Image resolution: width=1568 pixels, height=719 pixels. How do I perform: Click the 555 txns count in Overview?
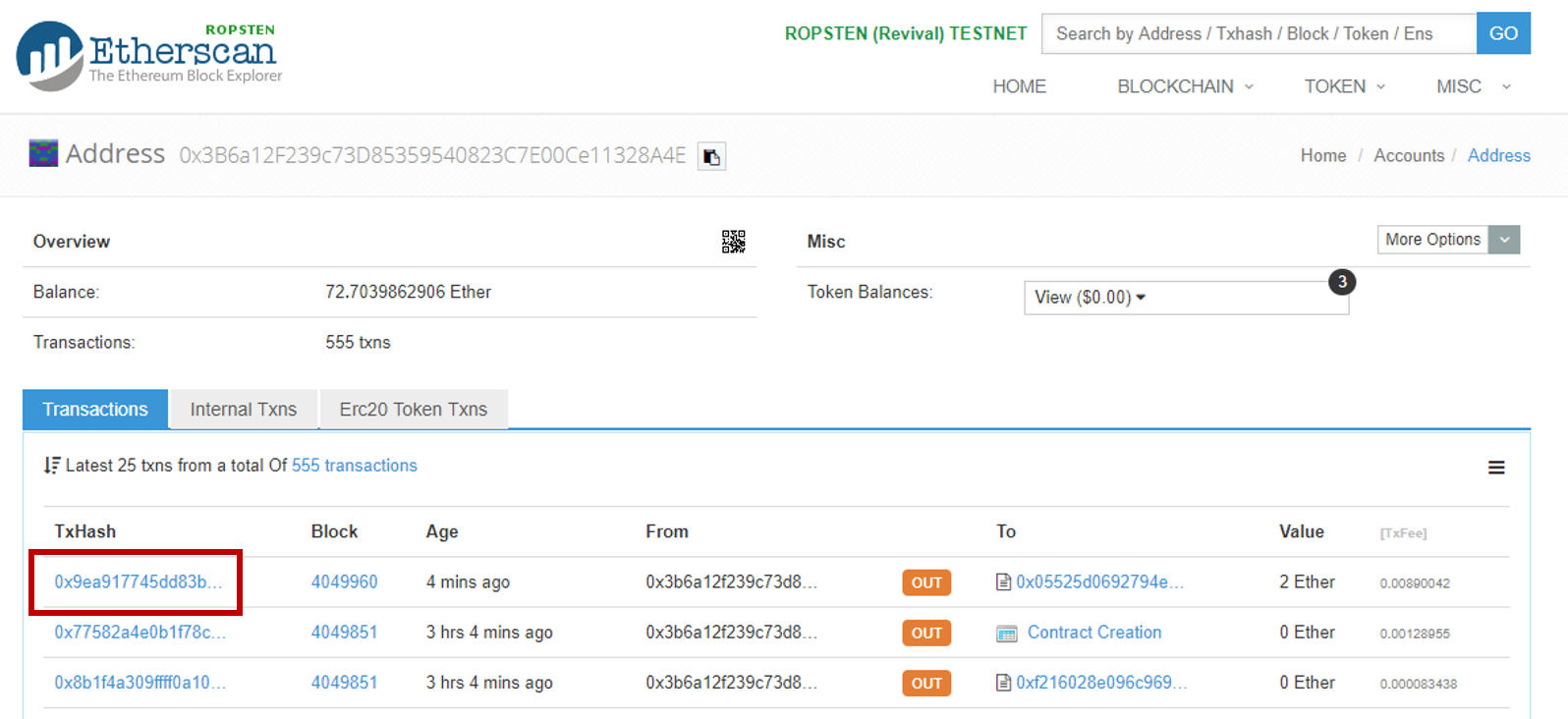coord(358,343)
